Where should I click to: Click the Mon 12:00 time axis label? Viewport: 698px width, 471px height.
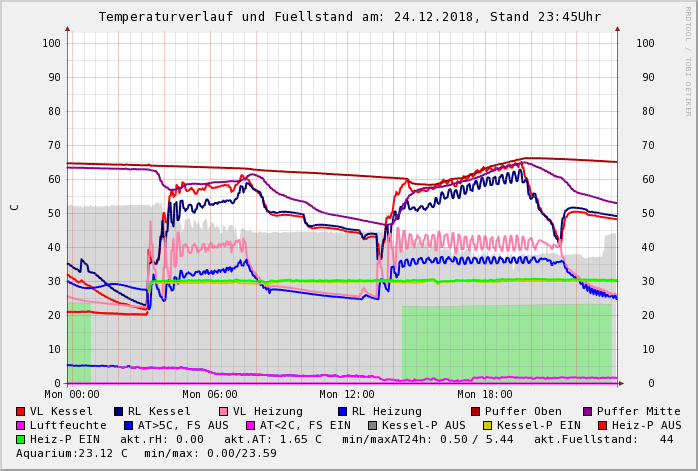347,395
